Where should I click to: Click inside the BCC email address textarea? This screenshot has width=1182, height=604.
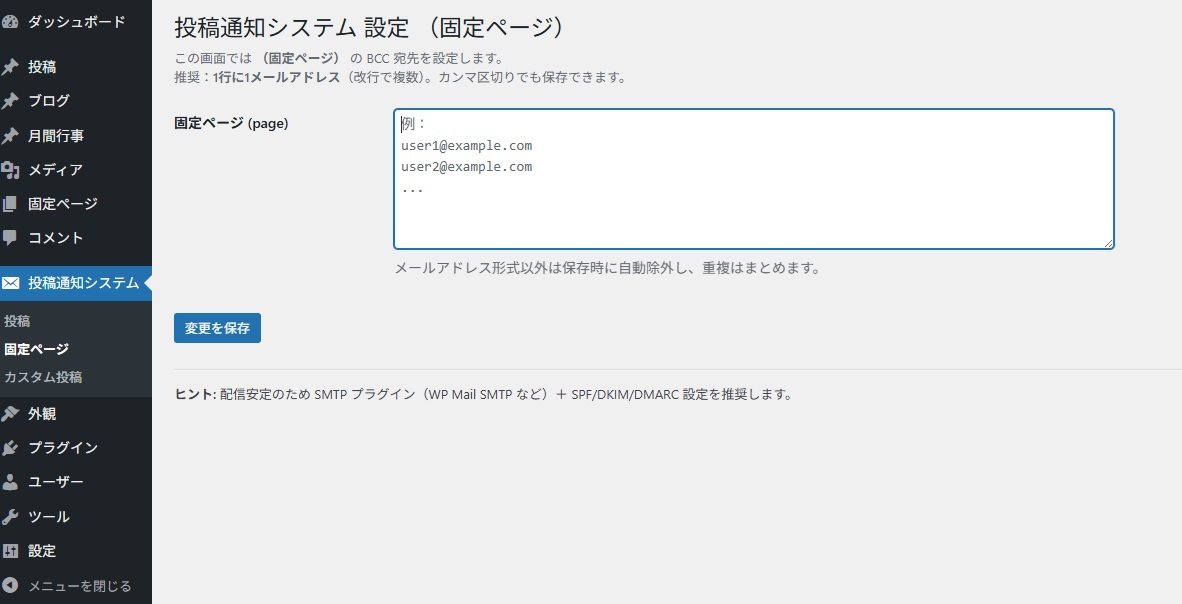click(754, 179)
